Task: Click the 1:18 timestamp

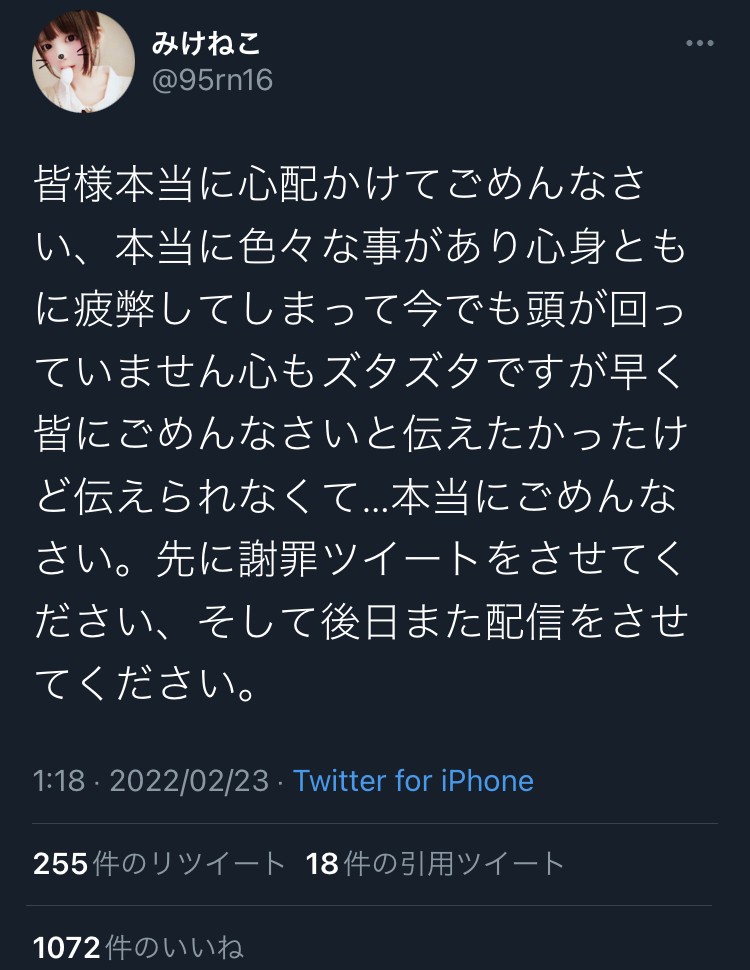Action: 58,781
